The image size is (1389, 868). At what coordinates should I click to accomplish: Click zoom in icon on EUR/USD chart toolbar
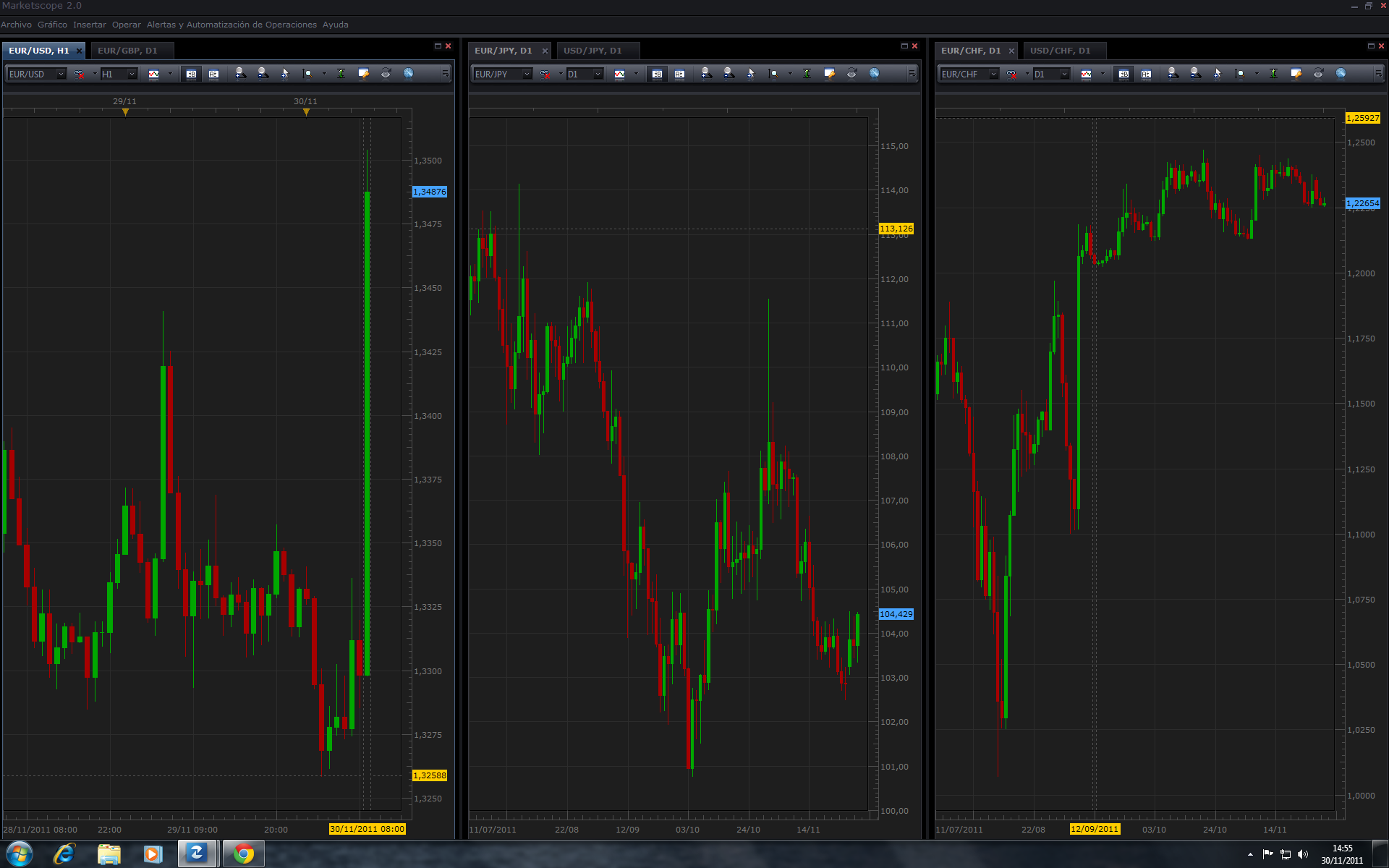pyautogui.click(x=240, y=74)
